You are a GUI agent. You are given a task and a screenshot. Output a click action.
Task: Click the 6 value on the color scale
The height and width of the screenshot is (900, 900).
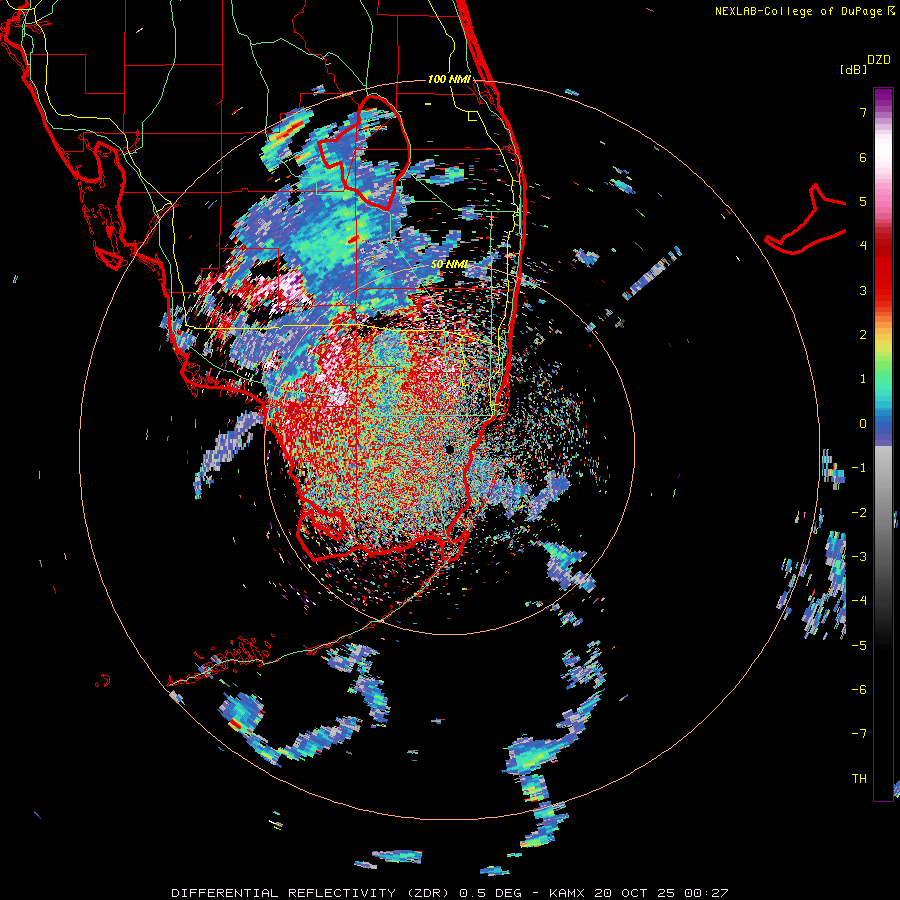point(863,157)
